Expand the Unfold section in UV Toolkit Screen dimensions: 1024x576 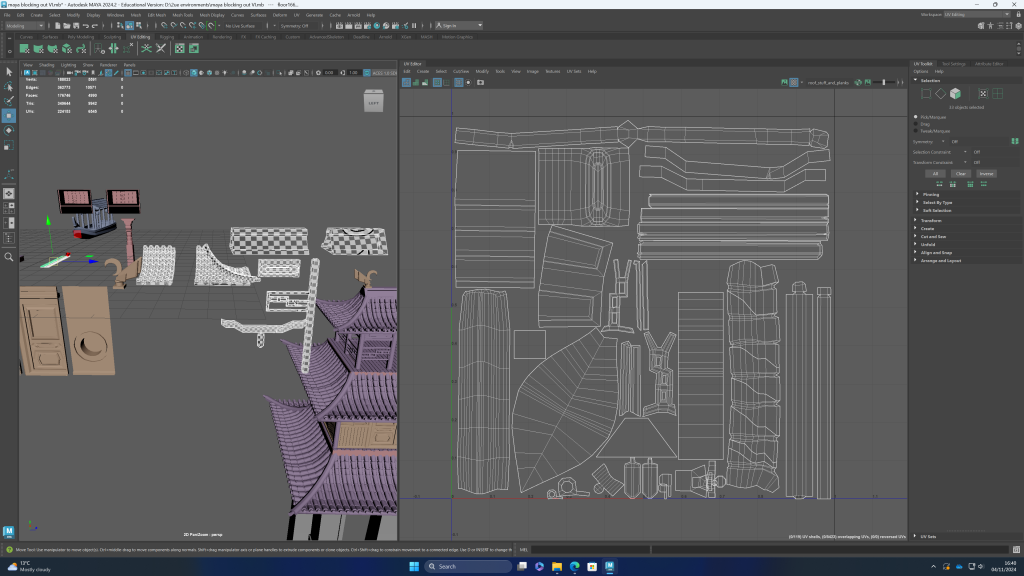[x=930, y=244]
